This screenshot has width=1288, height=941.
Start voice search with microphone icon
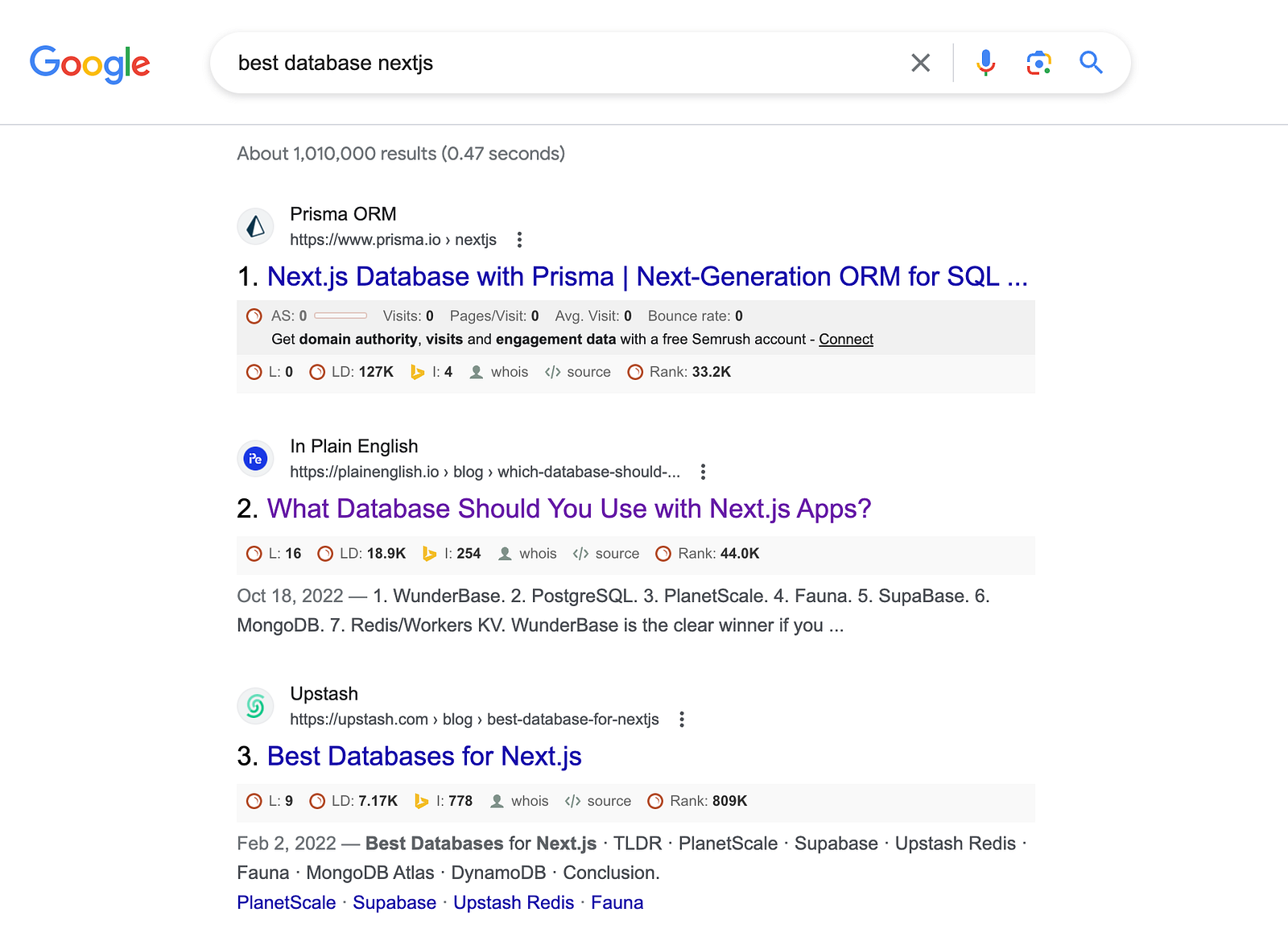coord(985,63)
